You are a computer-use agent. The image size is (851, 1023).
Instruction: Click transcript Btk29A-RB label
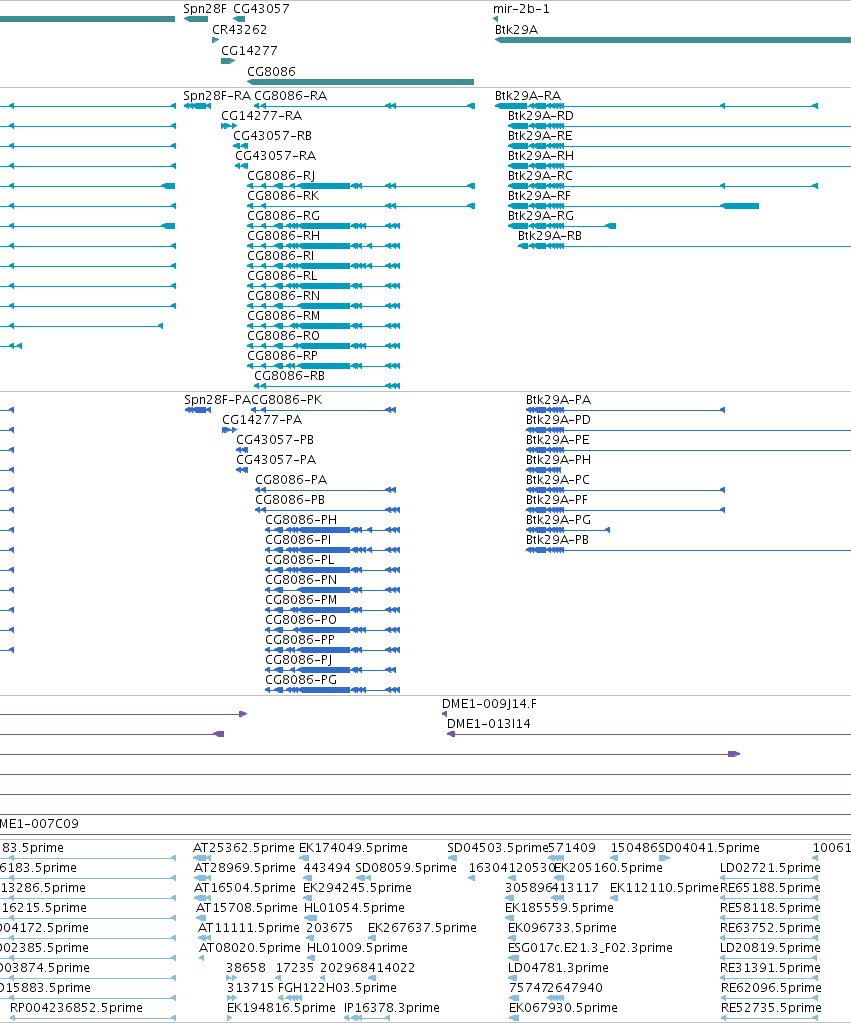tap(549, 236)
